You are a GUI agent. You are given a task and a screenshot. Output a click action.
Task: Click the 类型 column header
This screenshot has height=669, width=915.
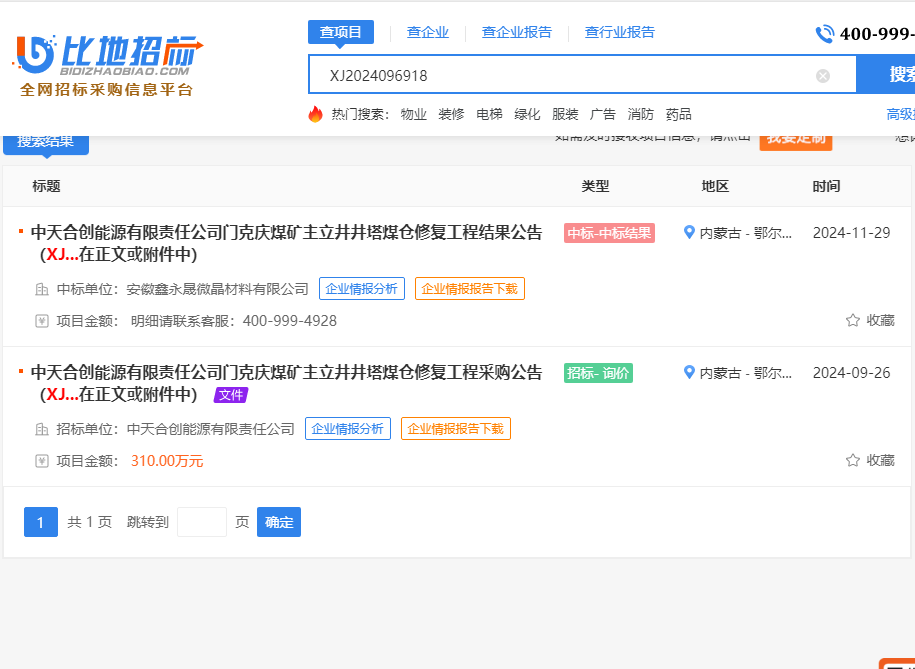tap(595, 186)
